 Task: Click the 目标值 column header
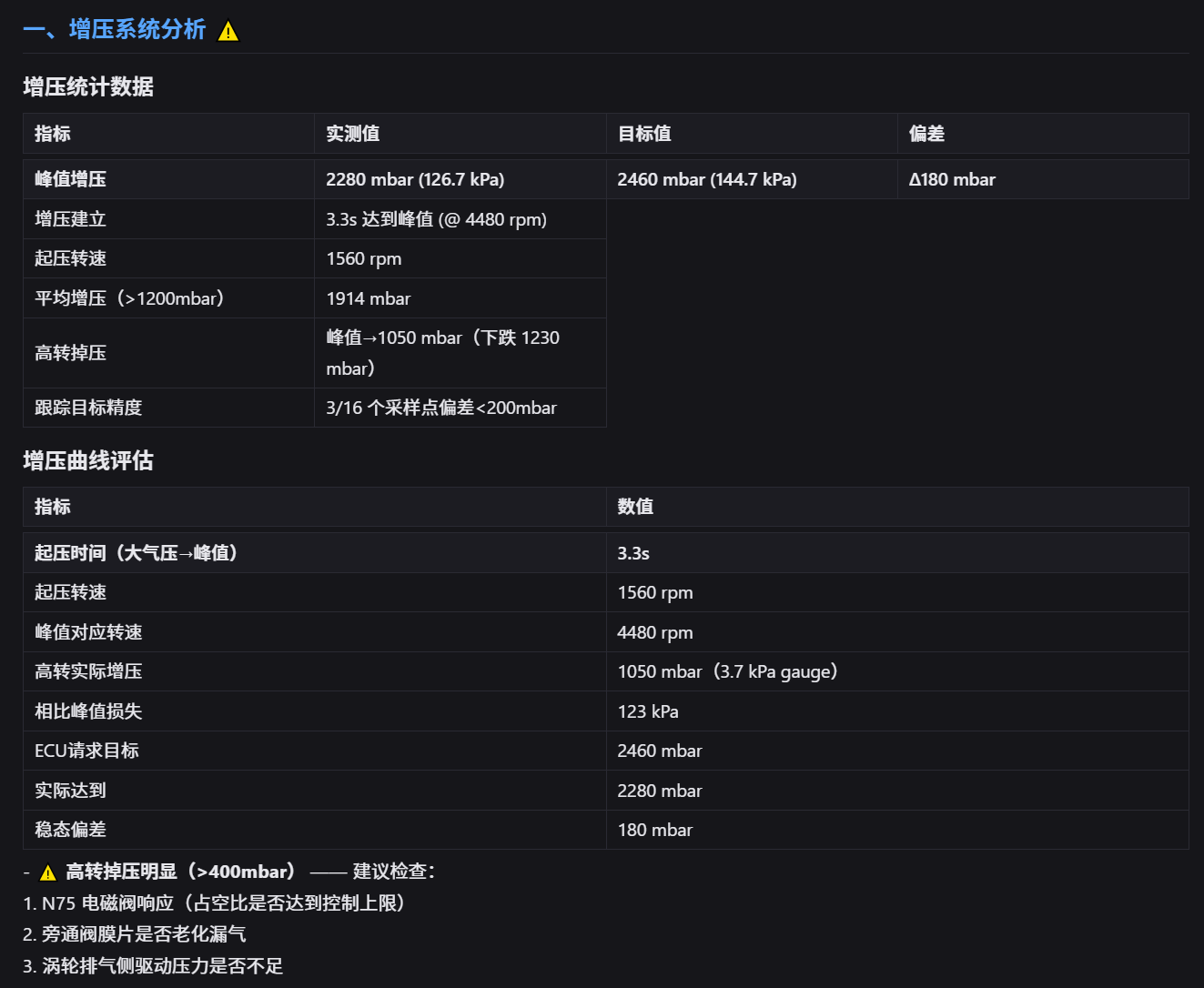click(644, 134)
